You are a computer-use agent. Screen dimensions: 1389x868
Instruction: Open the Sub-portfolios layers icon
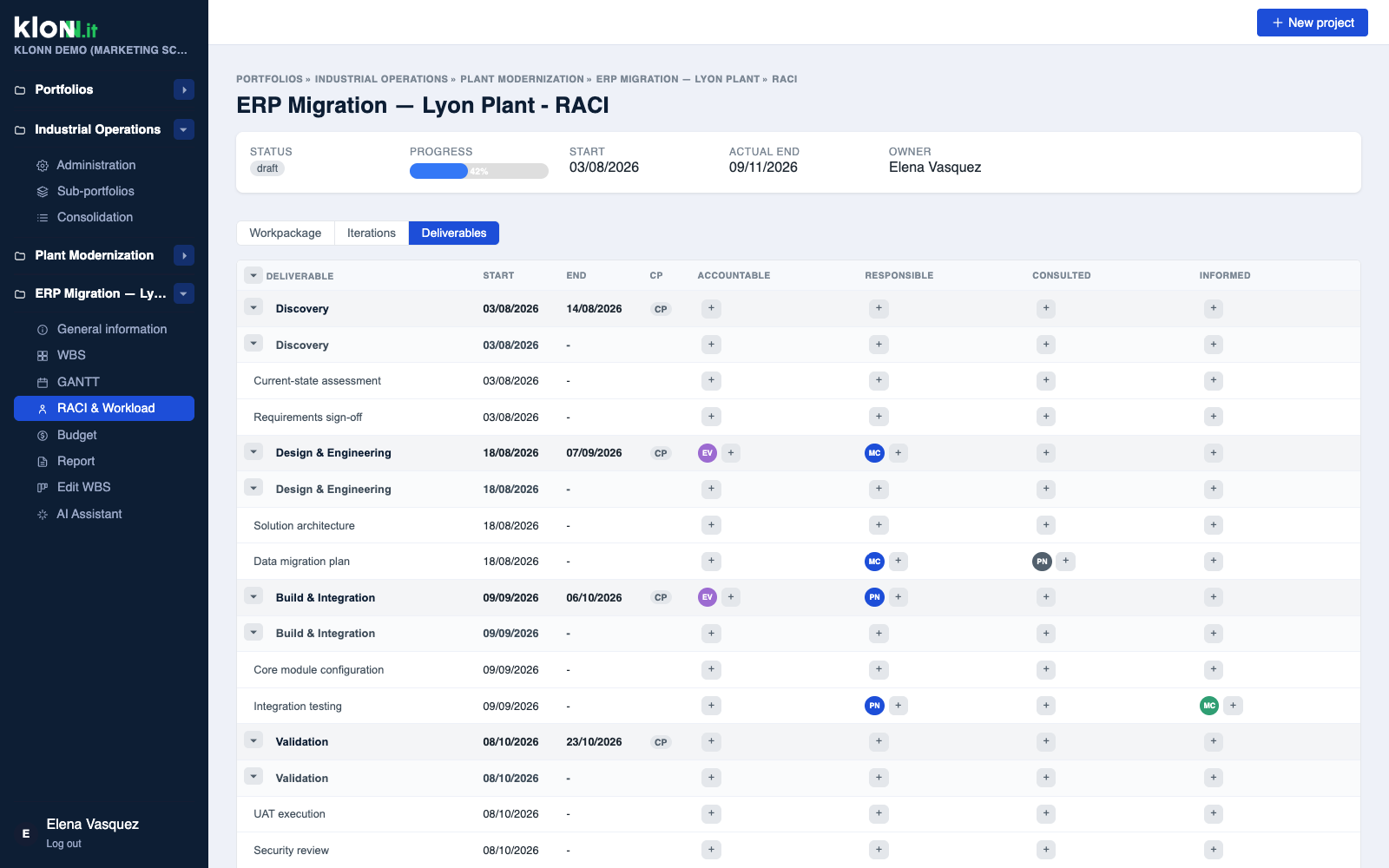[42, 192]
